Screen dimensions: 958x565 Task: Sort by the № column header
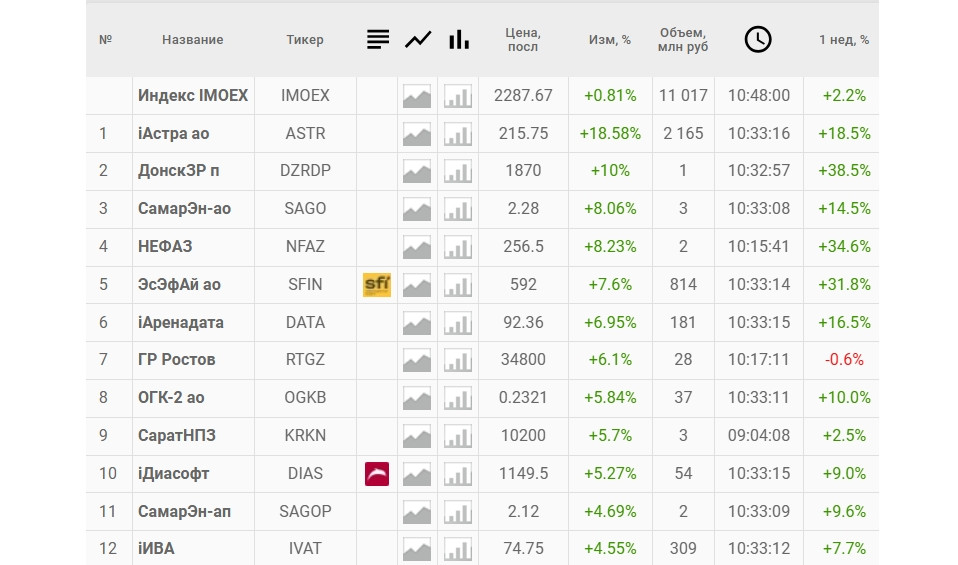(x=105, y=40)
